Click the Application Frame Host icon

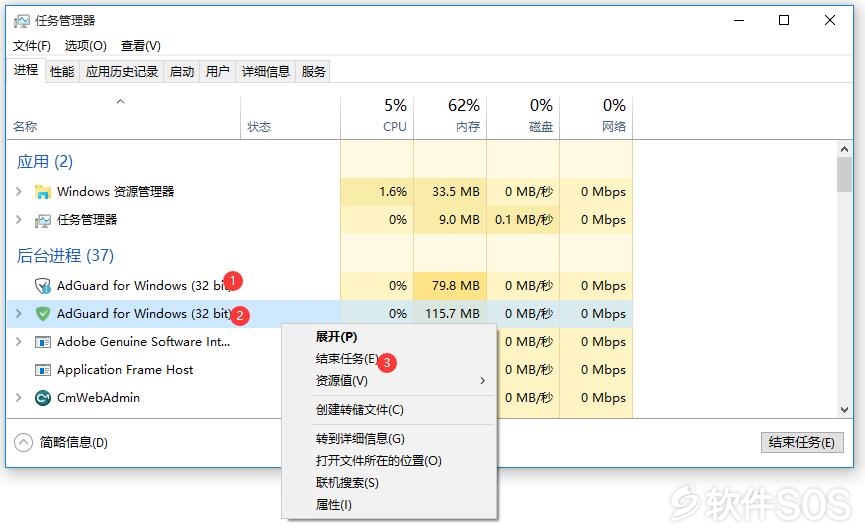point(42,370)
